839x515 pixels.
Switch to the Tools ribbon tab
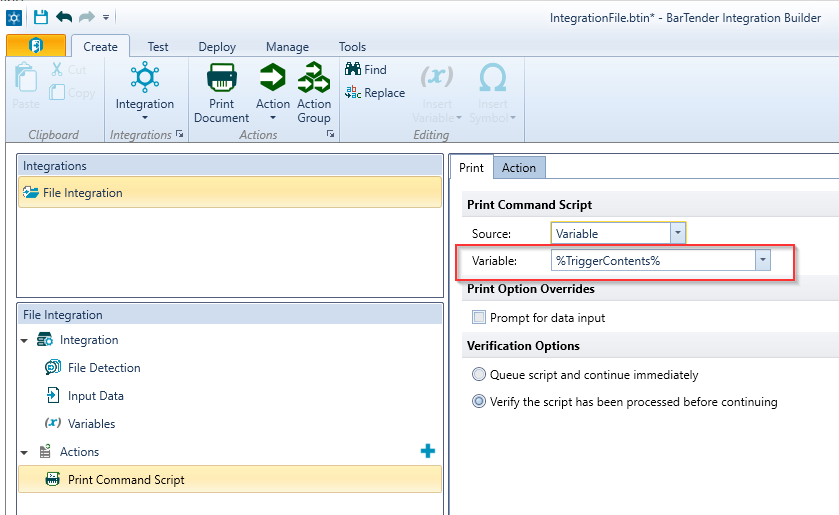(352, 47)
